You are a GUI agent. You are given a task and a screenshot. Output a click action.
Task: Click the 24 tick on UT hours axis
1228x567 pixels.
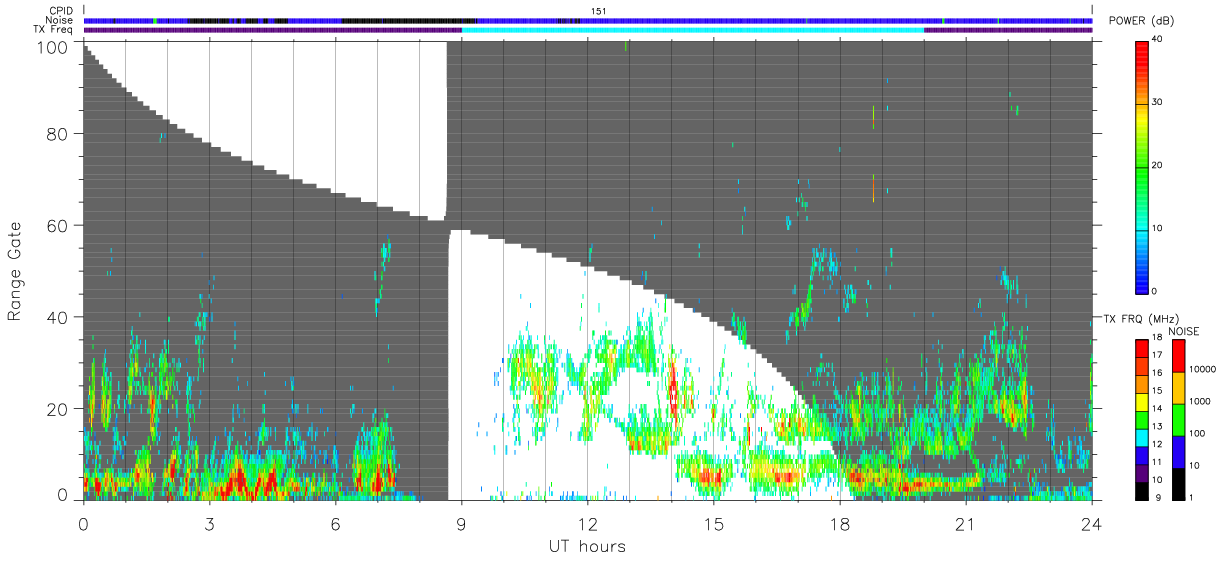click(x=1092, y=523)
